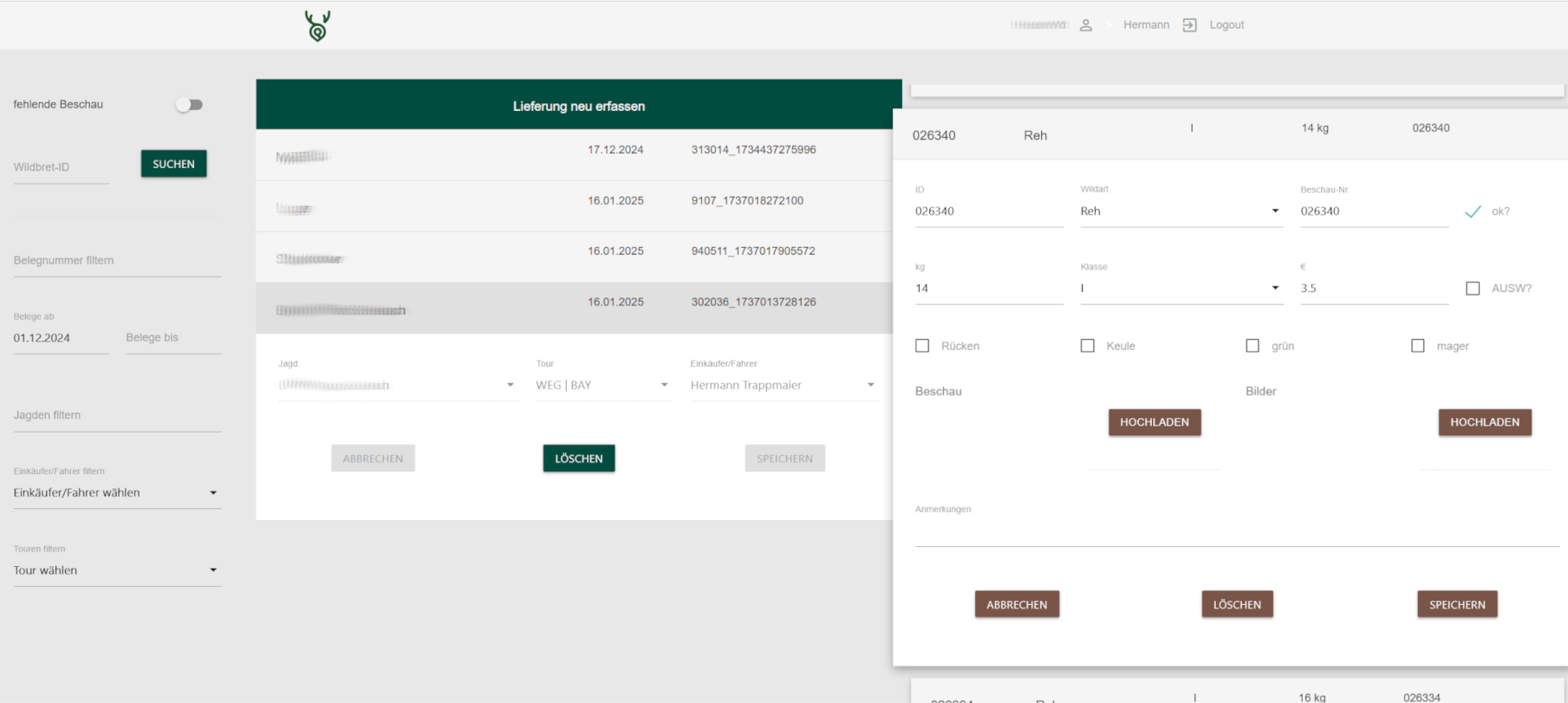Click HOCHLADEN under Beschau

[x=1154, y=422]
